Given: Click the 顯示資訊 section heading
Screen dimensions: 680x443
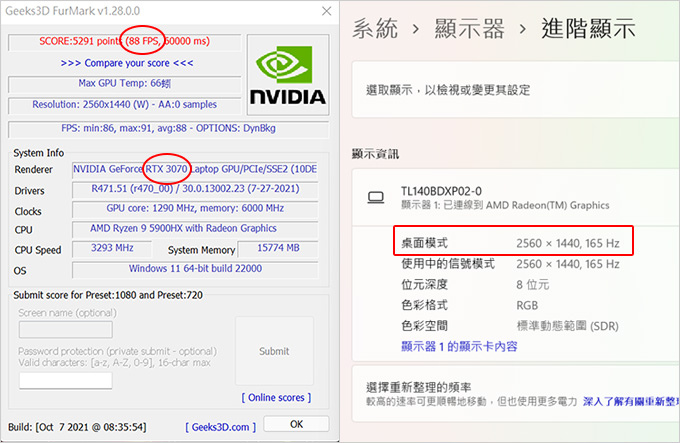Looking at the screenshot, I should [x=375, y=154].
